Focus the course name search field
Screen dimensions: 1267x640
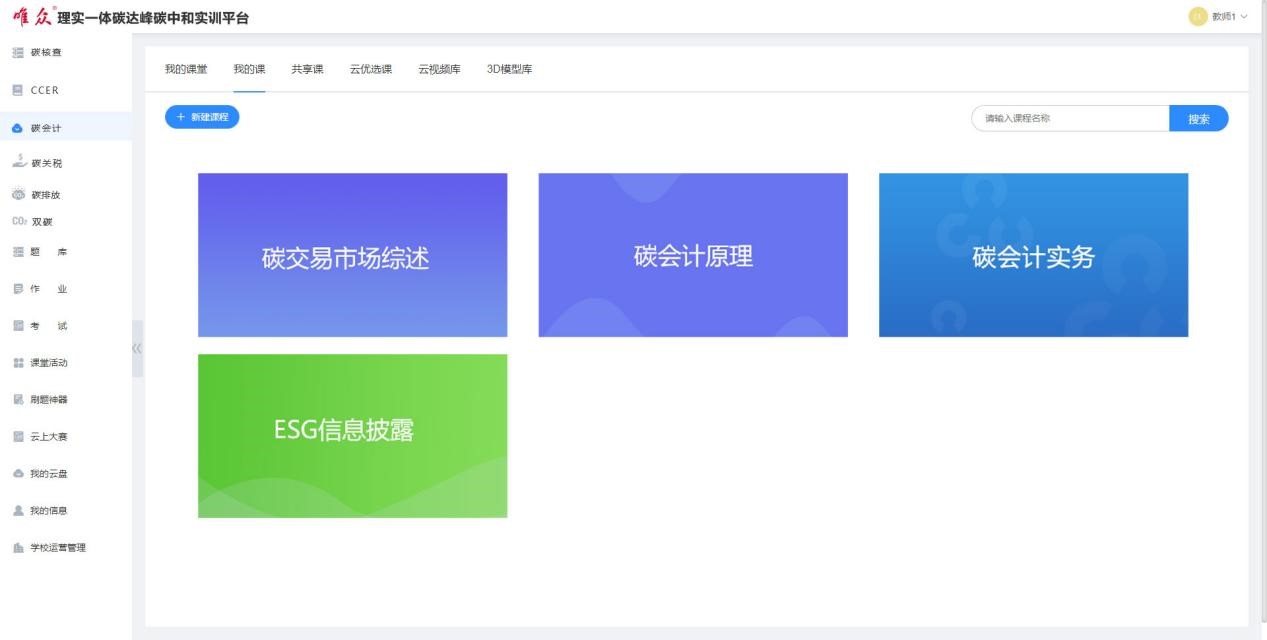pyautogui.click(x=1070, y=119)
